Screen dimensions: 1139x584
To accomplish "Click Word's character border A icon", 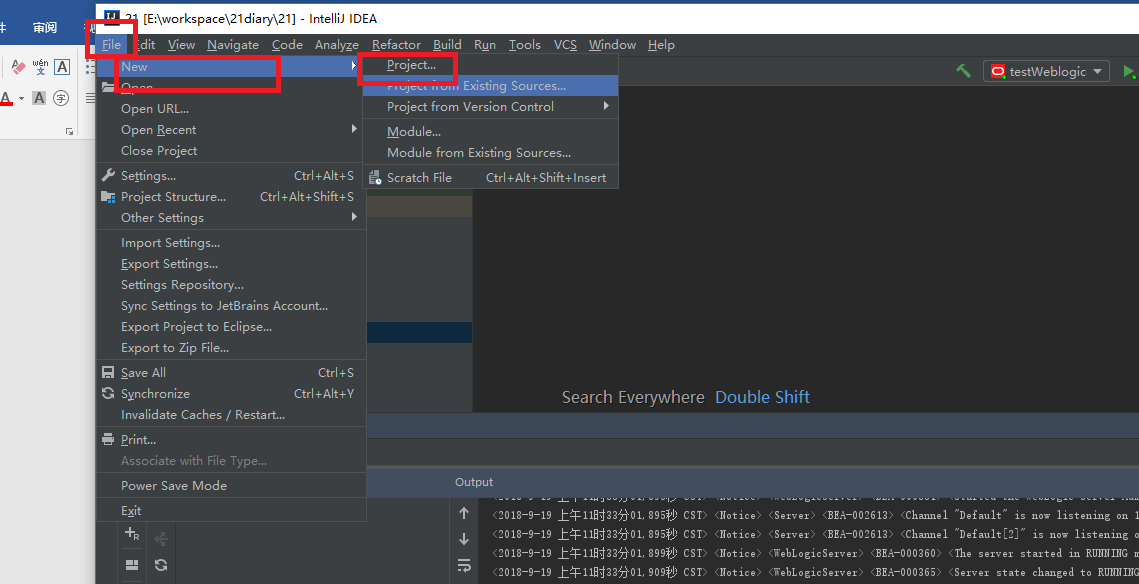I will [62, 67].
